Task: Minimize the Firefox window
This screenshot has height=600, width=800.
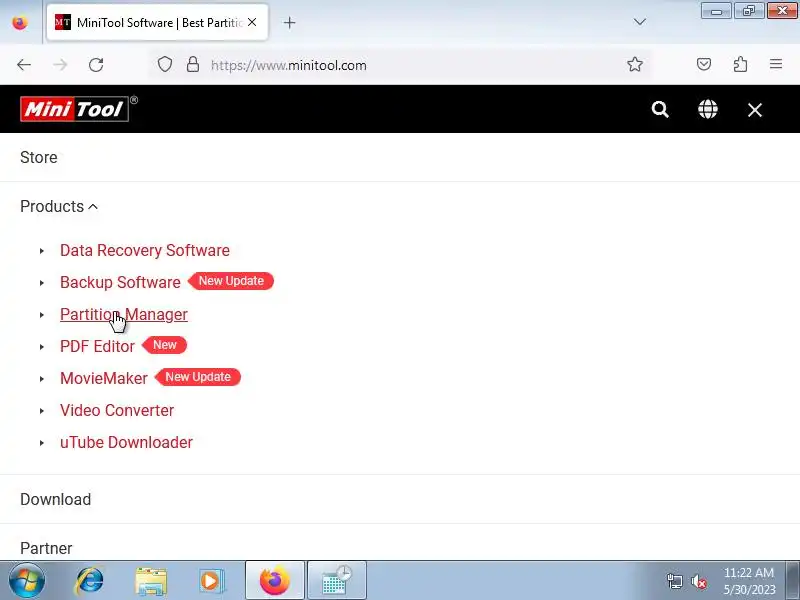Action: [x=716, y=11]
